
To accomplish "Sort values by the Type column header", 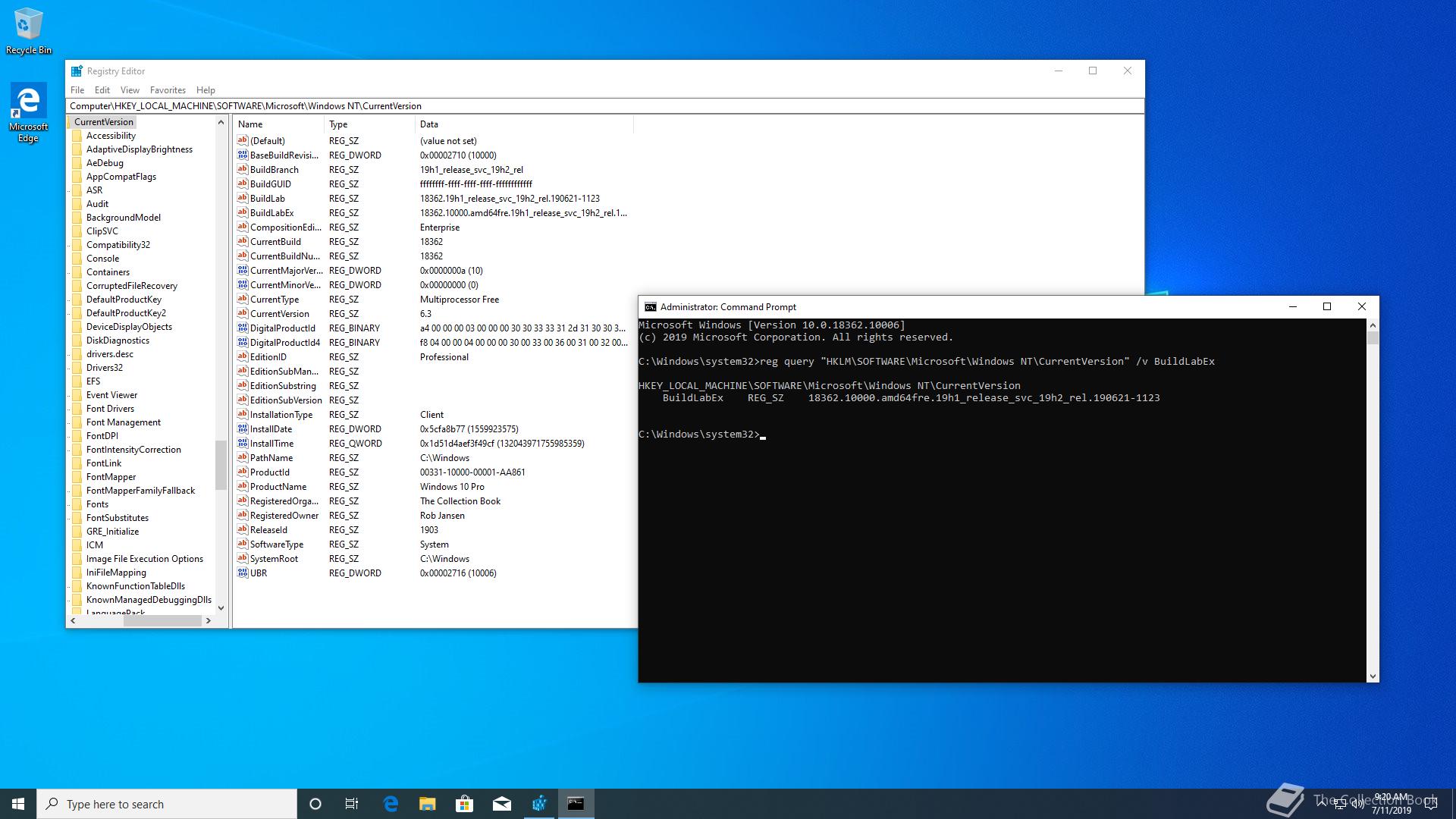I will [x=370, y=124].
